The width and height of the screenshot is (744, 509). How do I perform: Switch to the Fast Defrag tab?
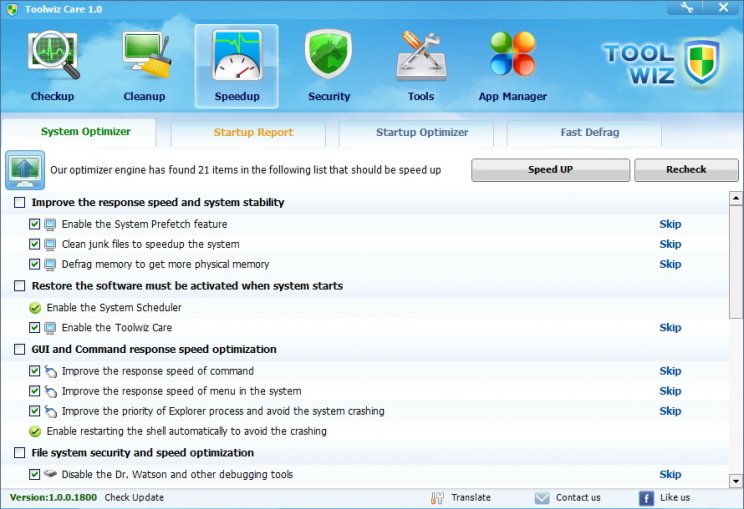pyautogui.click(x=585, y=133)
